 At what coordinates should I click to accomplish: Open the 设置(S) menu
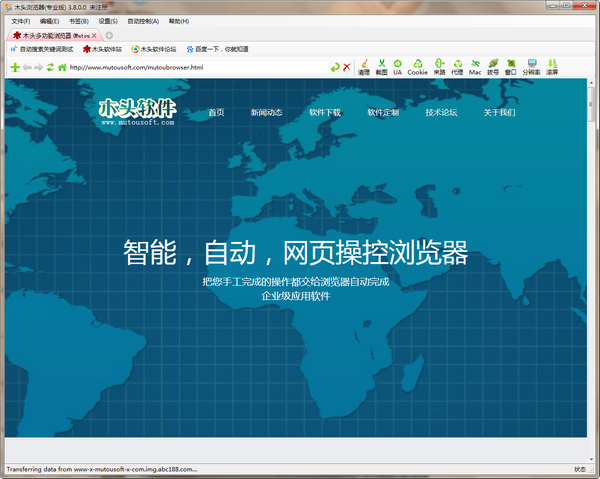point(107,21)
